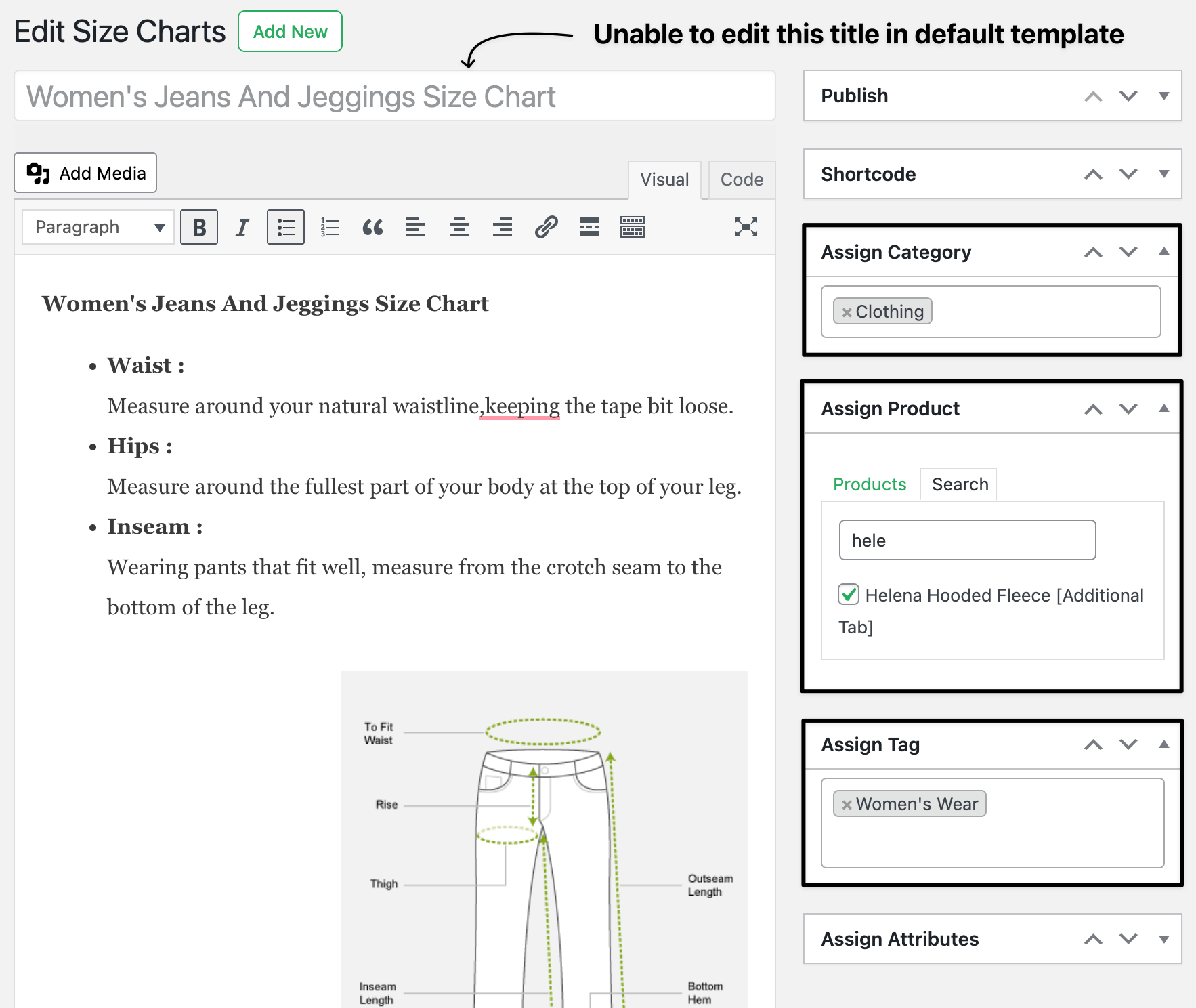Click the Add Media button
Image resolution: width=1196 pixels, height=1008 pixels.
tap(85, 173)
